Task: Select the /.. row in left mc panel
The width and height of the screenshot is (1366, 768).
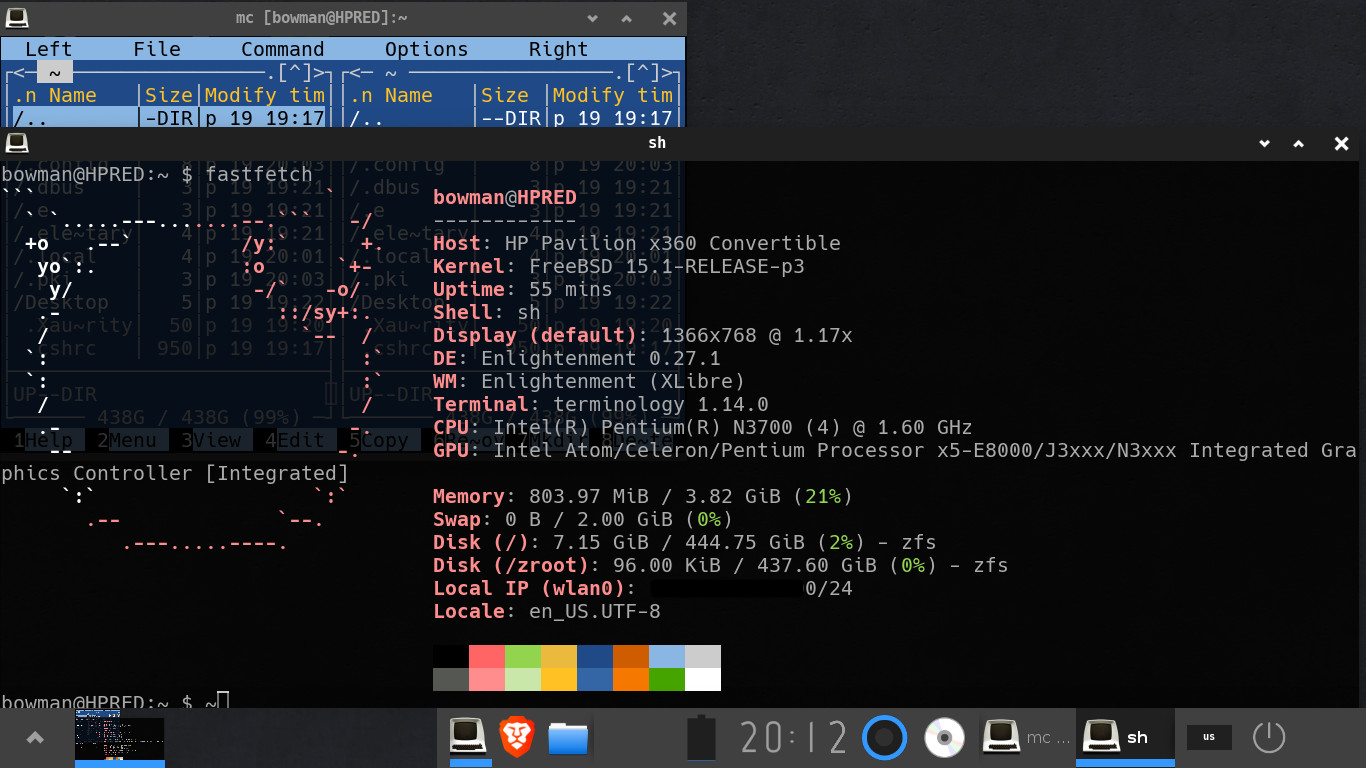Action: coord(169,118)
